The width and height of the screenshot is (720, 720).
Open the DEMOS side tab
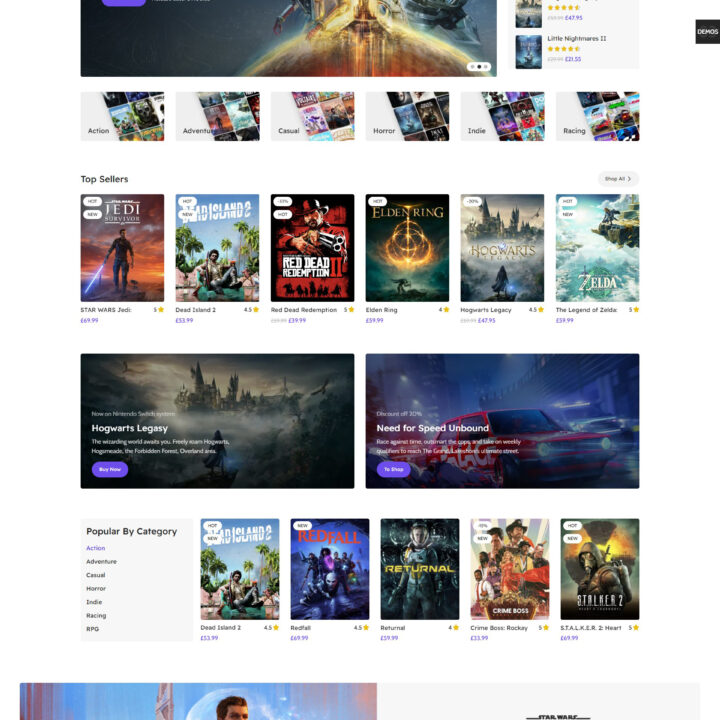tap(708, 32)
